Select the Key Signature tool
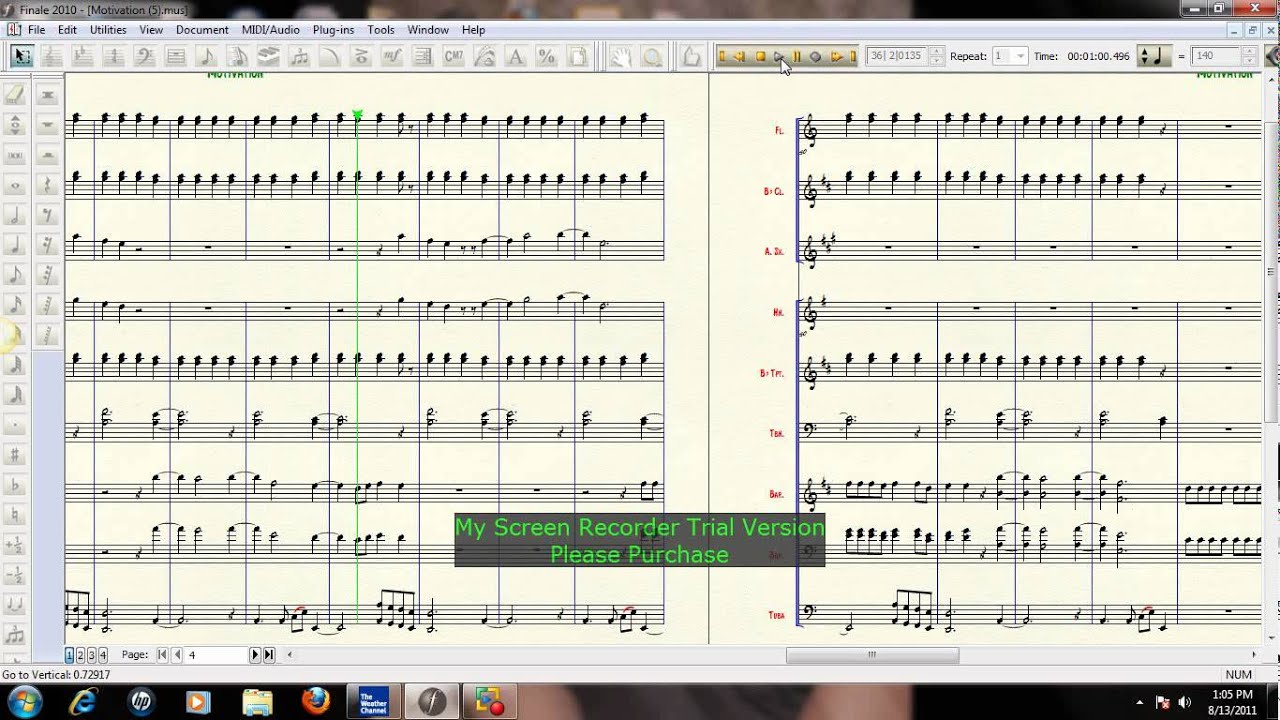1280x720 pixels. click(x=82, y=56)
